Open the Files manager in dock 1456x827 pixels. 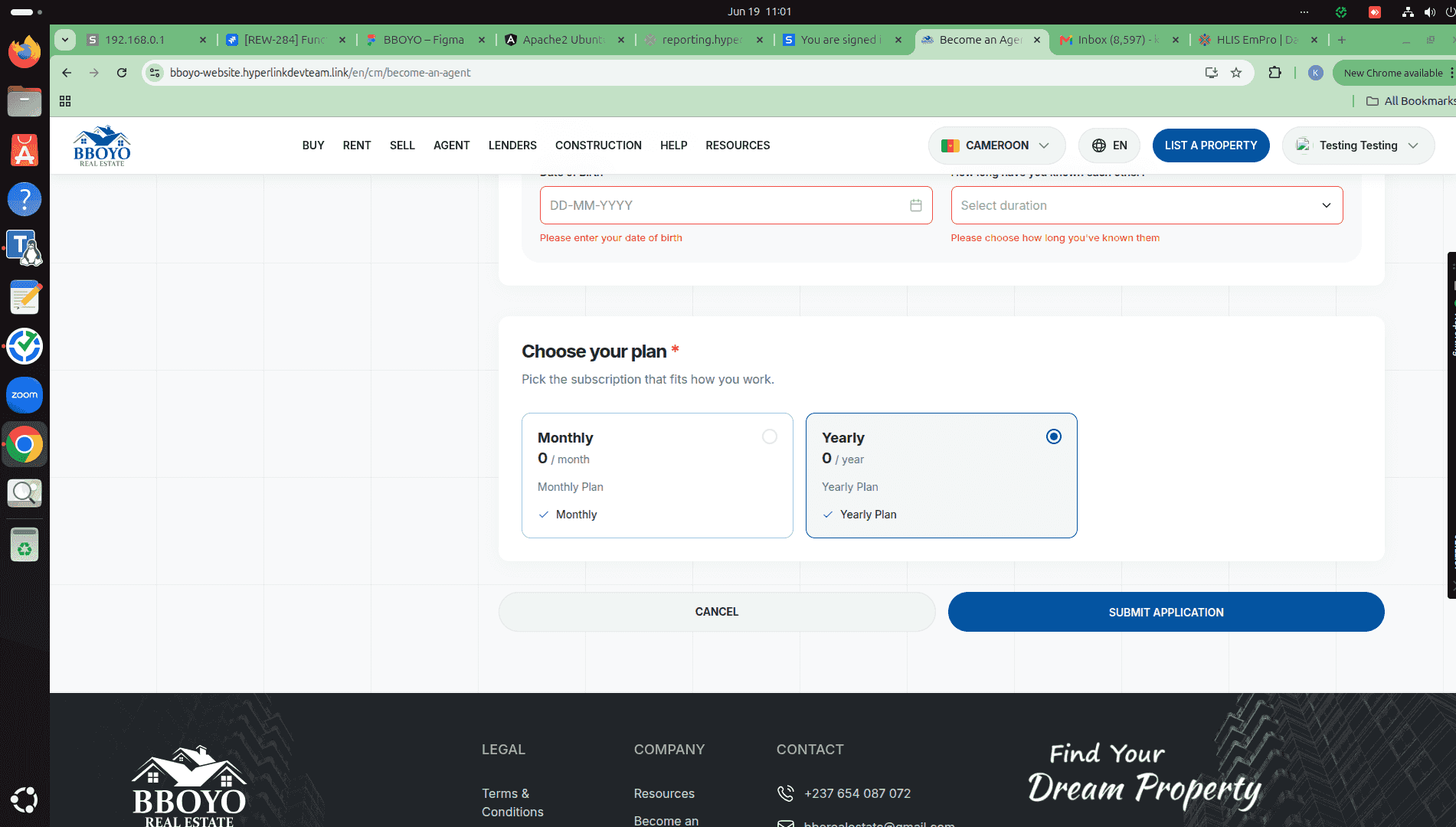tap(25, 101)
